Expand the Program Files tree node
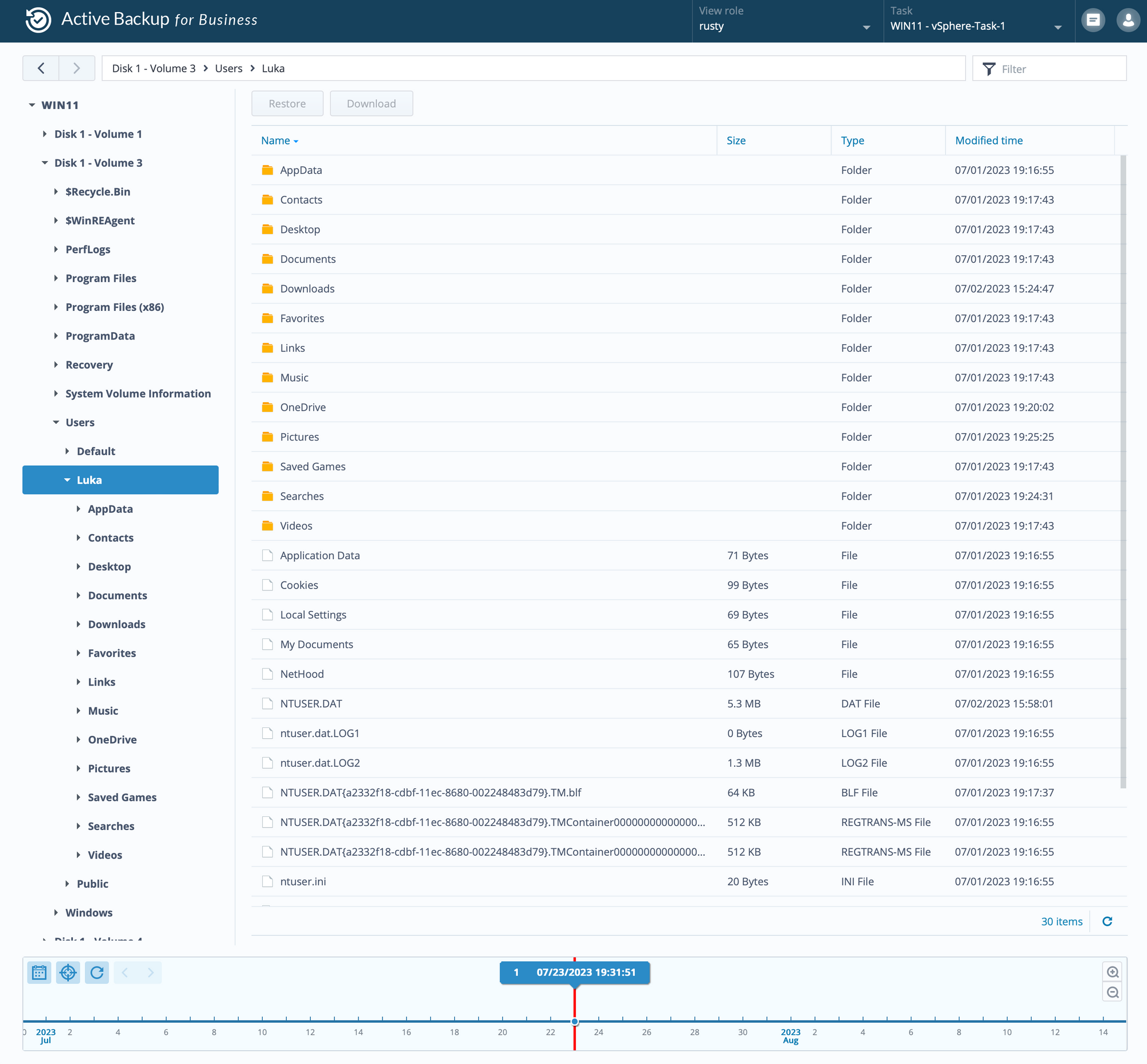 click(56, 278)
